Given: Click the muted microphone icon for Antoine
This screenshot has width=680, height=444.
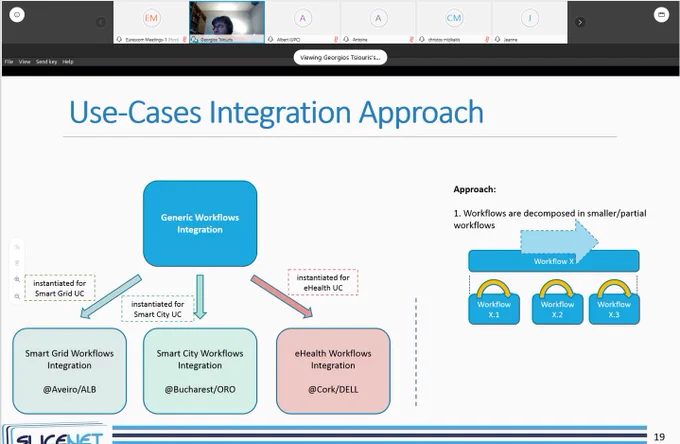Looking at the screenshot, I should 411,39.
